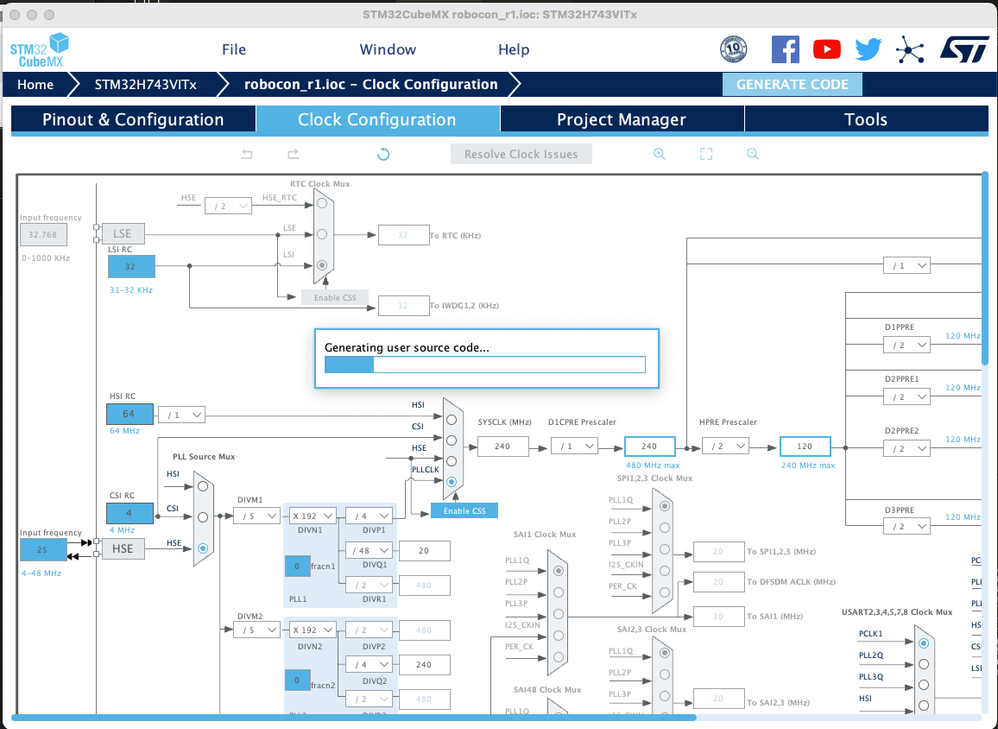
Task: Click the blue Enable CSS button
Action: coord(465,511)
